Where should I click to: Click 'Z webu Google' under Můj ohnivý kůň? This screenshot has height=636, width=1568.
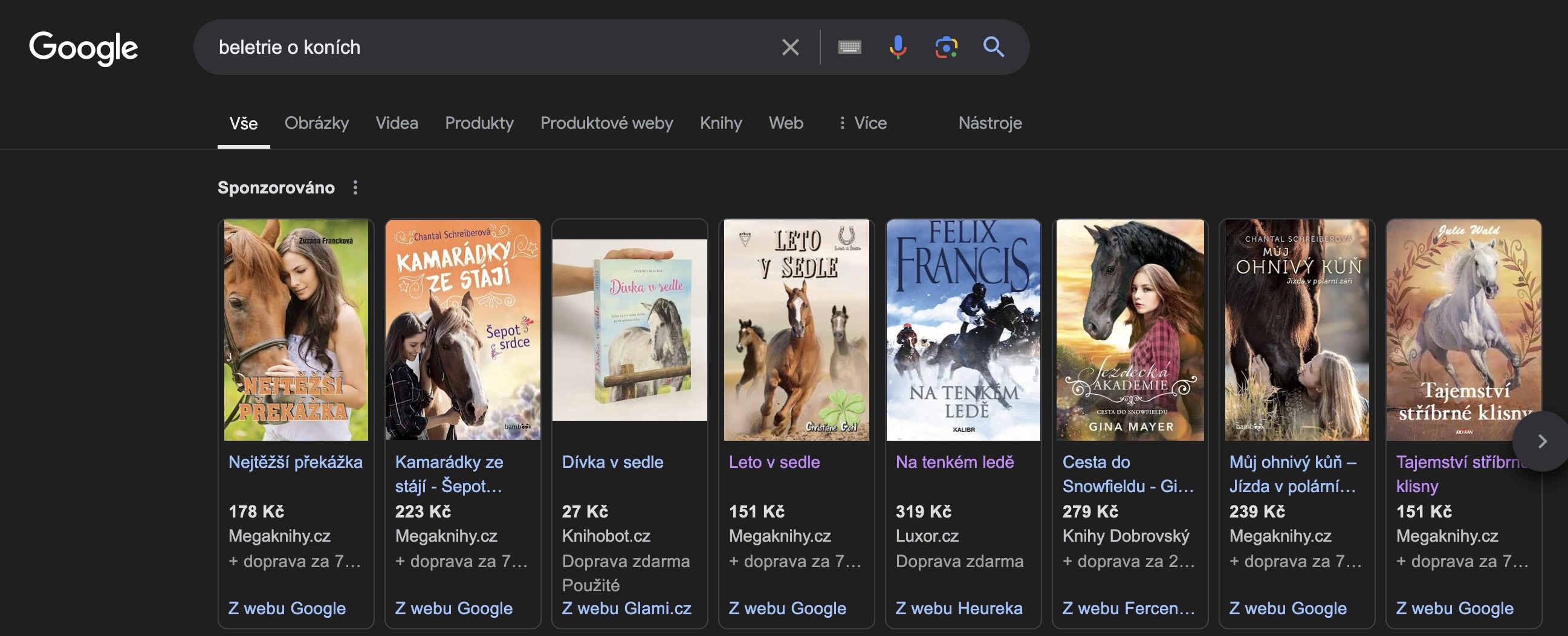click(x=1288, y=608)
